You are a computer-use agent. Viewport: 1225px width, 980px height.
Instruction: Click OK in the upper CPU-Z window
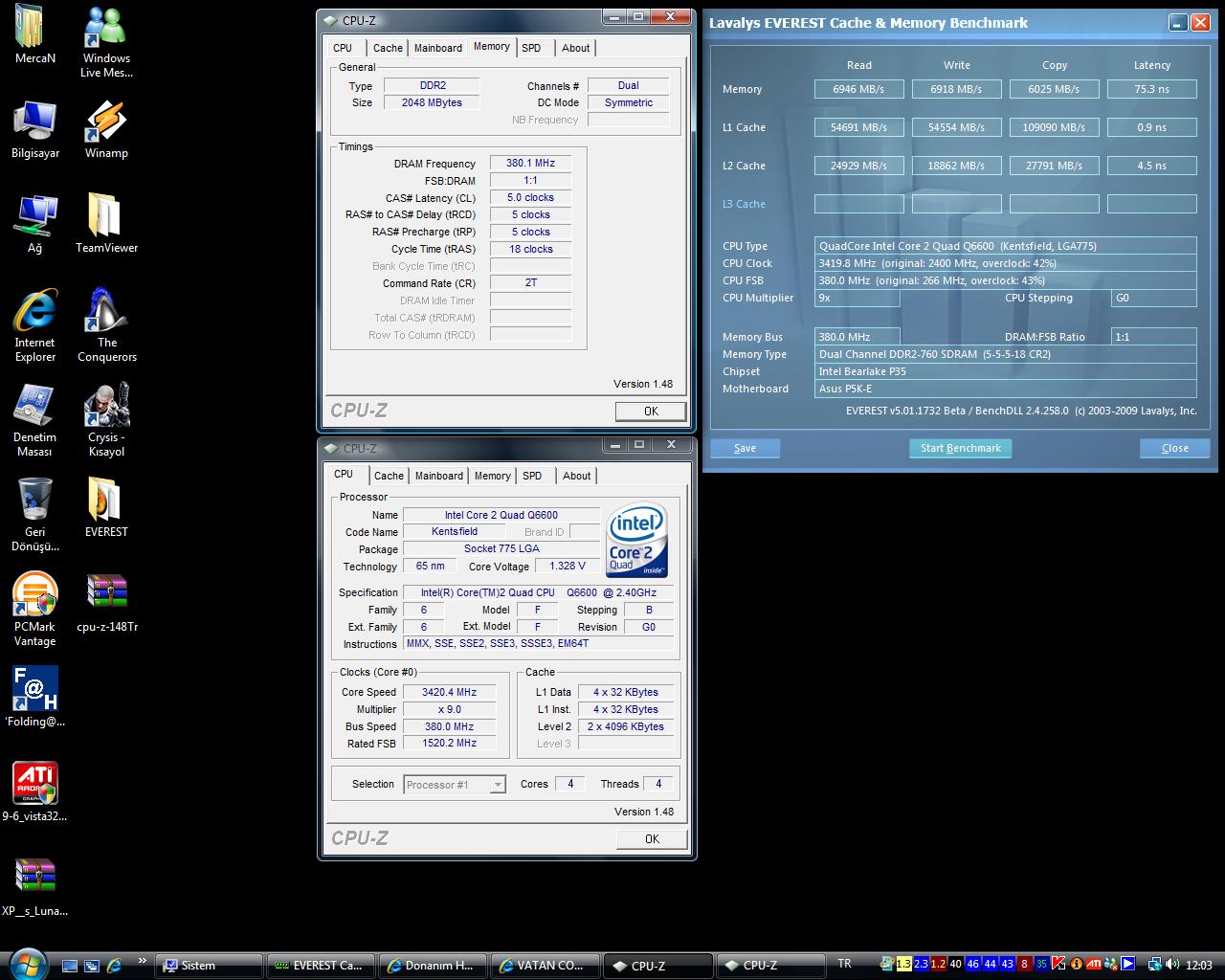[651, 411]
